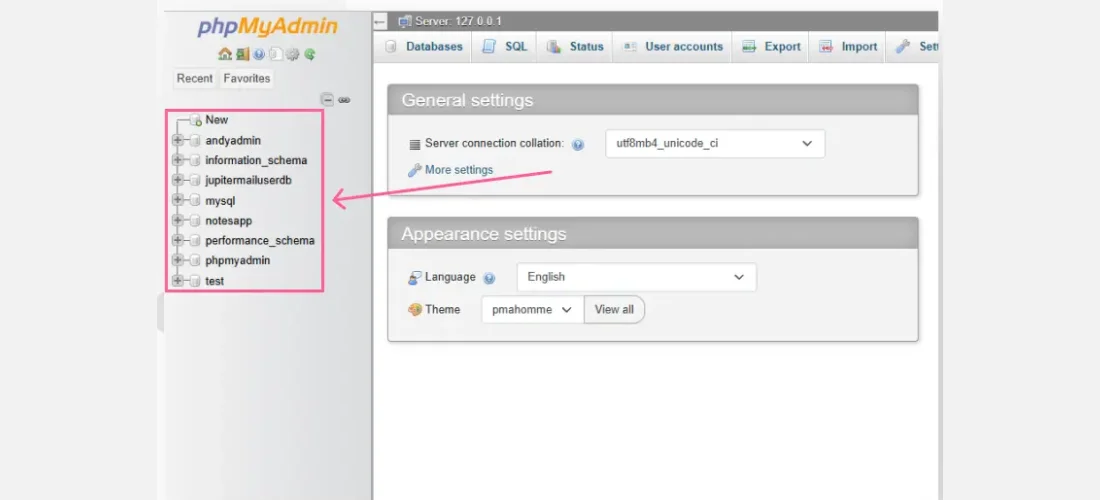Click the View all themes button

pos(614,309)
